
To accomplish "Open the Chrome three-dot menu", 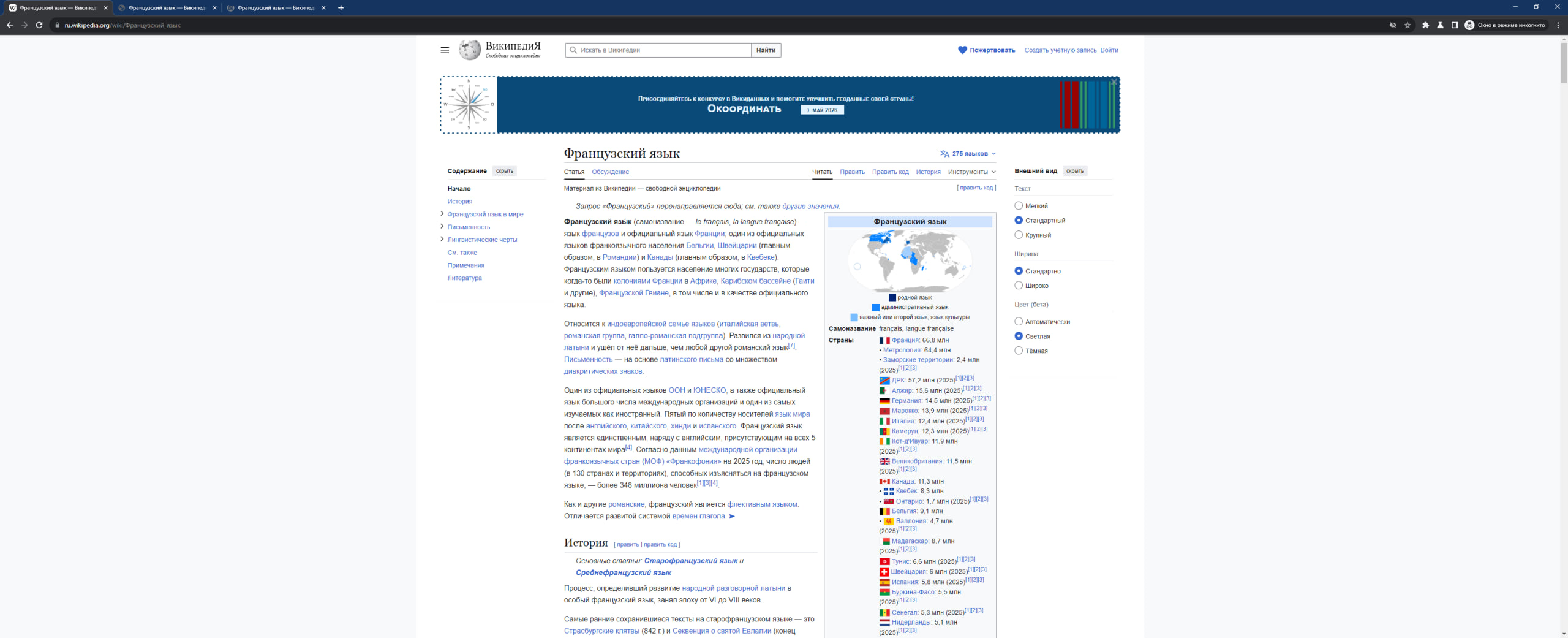I will point(1558,25).
